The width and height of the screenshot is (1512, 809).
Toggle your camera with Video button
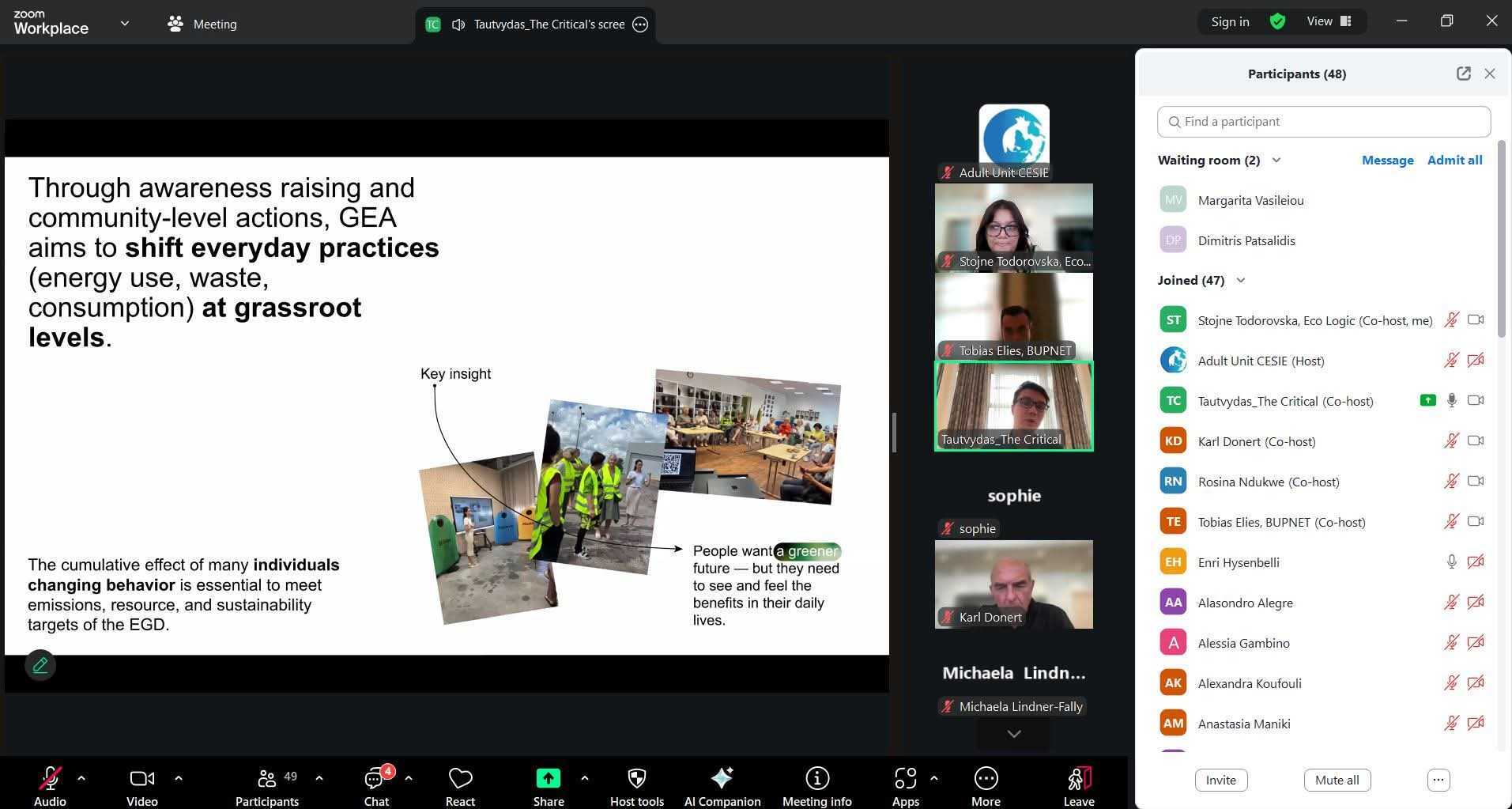(x=142, y=780)
